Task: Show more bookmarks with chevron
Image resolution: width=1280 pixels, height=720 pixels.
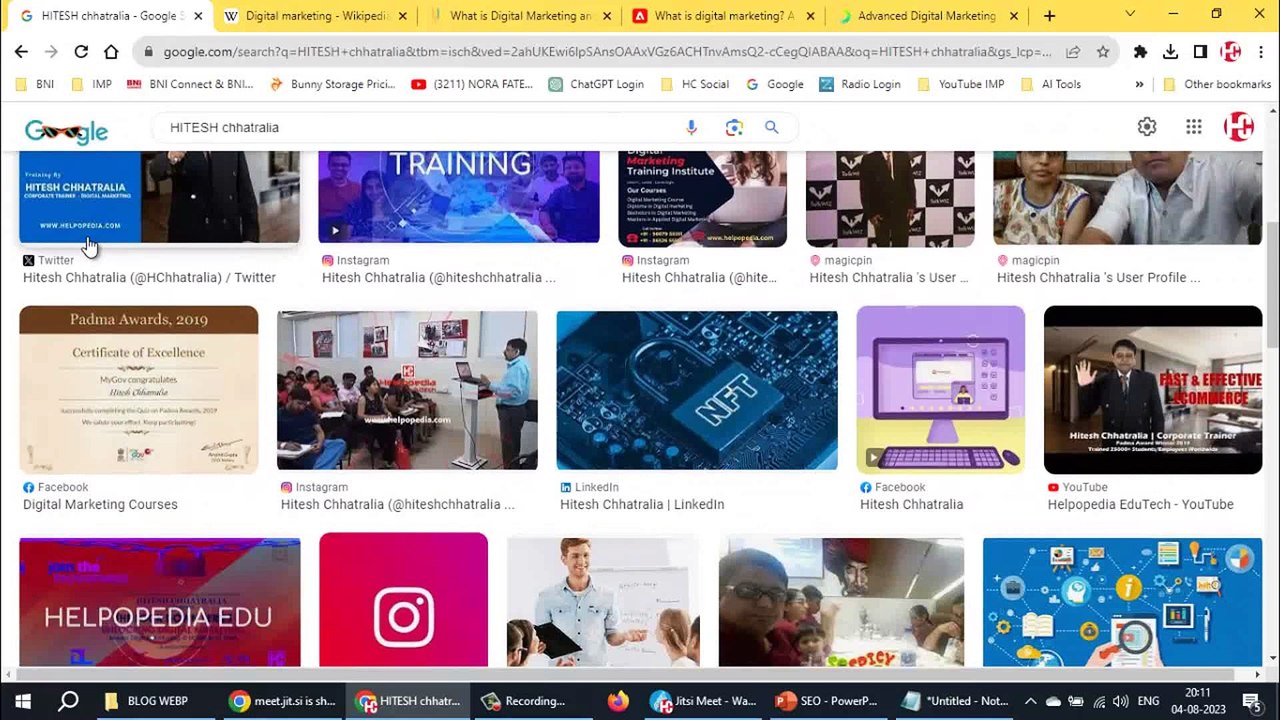Action: coord(1139,84)
